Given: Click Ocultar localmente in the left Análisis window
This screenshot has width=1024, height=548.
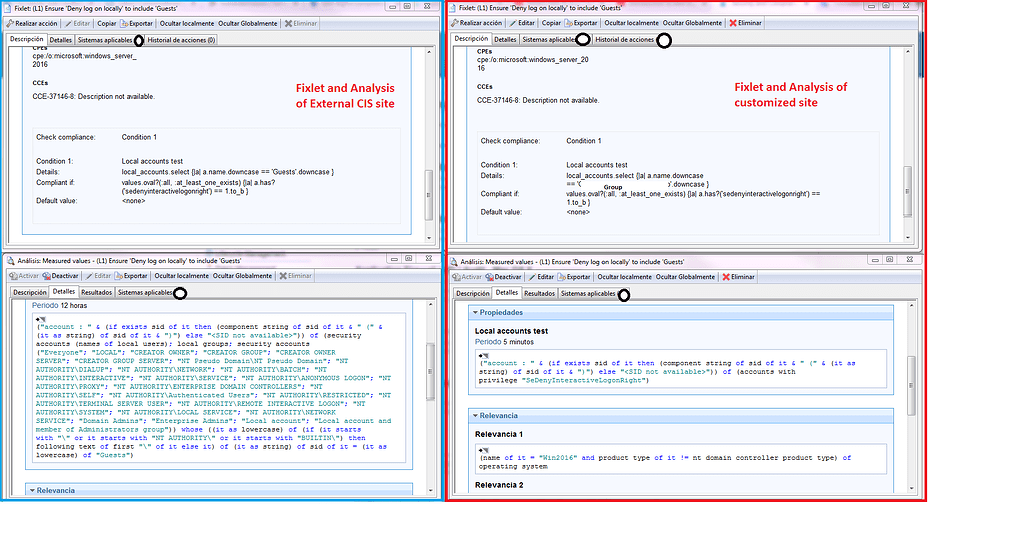Looking at the screenshot, I should [182, 276].
